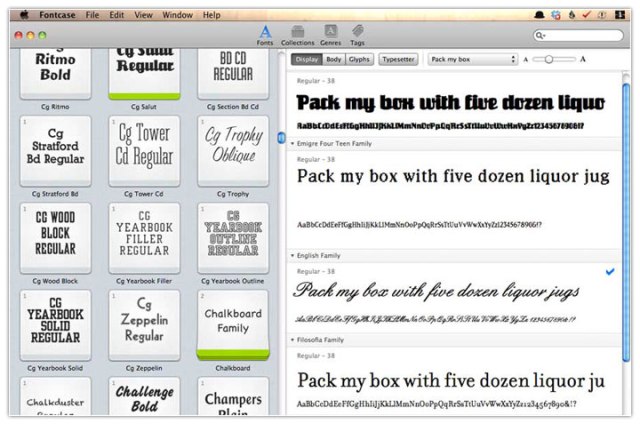Viewport: 640px width, 424px height.
Task: Click the 'Cg Wood Block' caption
Action: click(55, 281)
